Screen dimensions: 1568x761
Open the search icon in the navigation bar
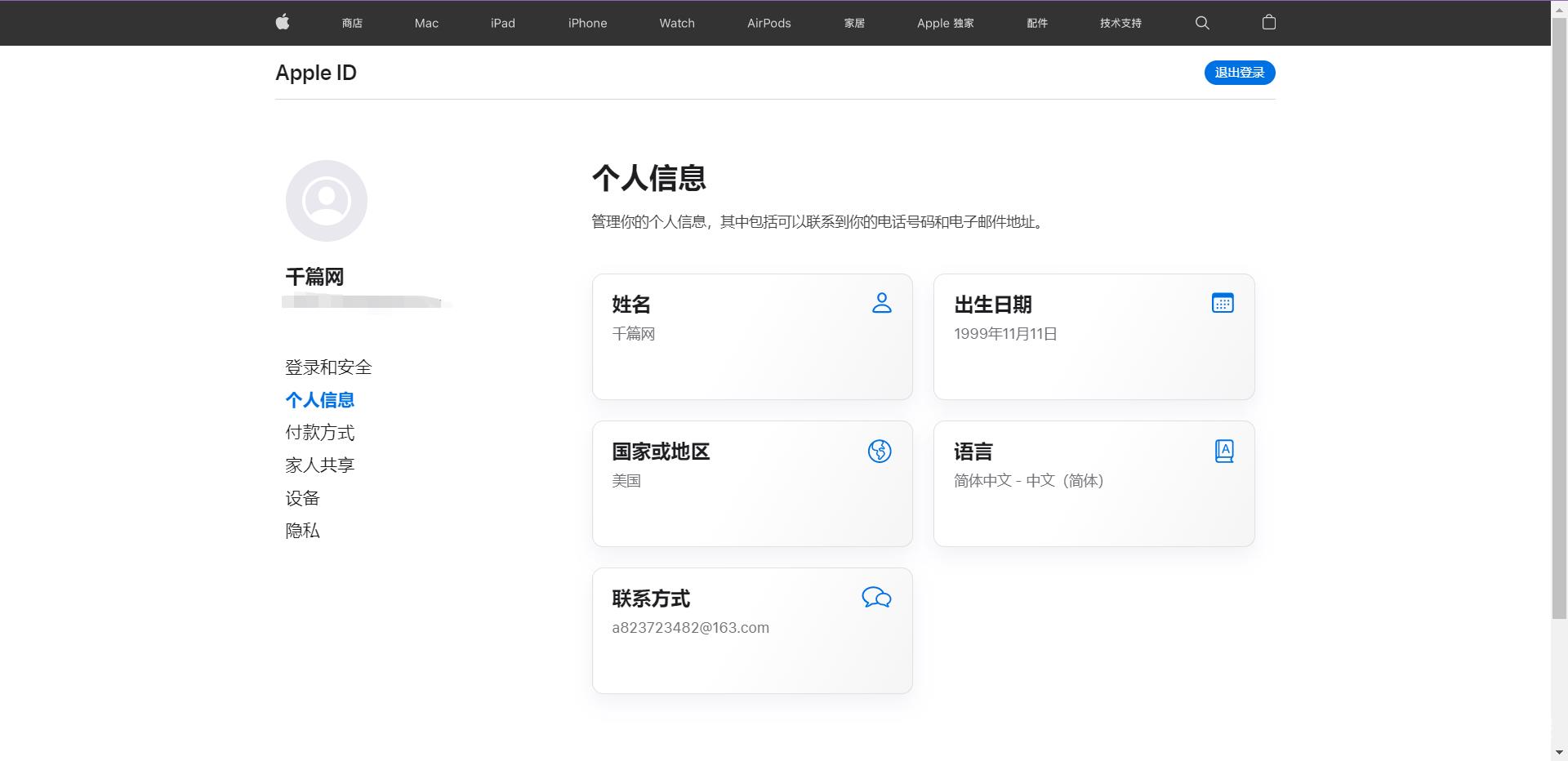click(x=1201, y=23)
